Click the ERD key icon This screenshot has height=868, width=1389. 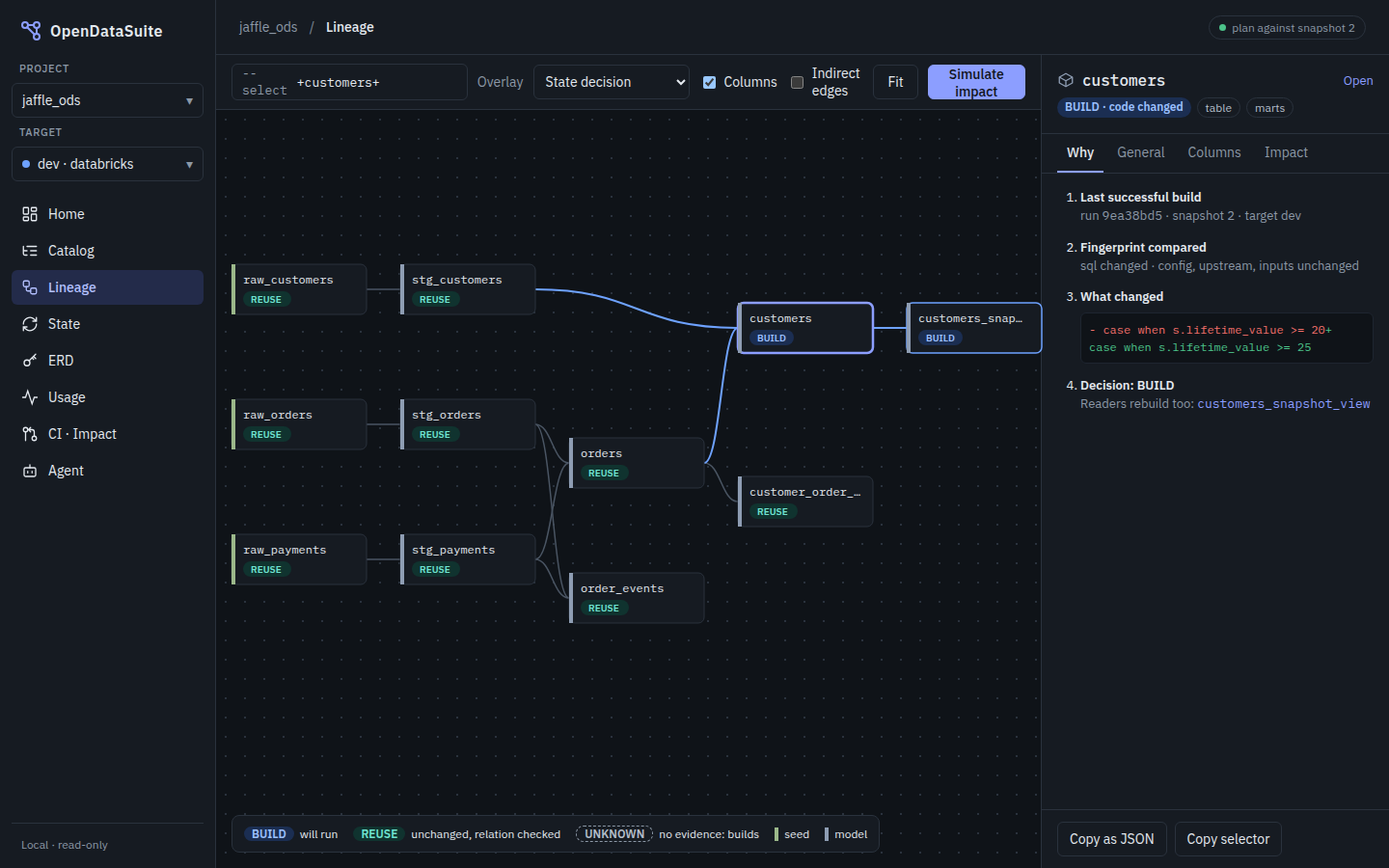point(30,361)
